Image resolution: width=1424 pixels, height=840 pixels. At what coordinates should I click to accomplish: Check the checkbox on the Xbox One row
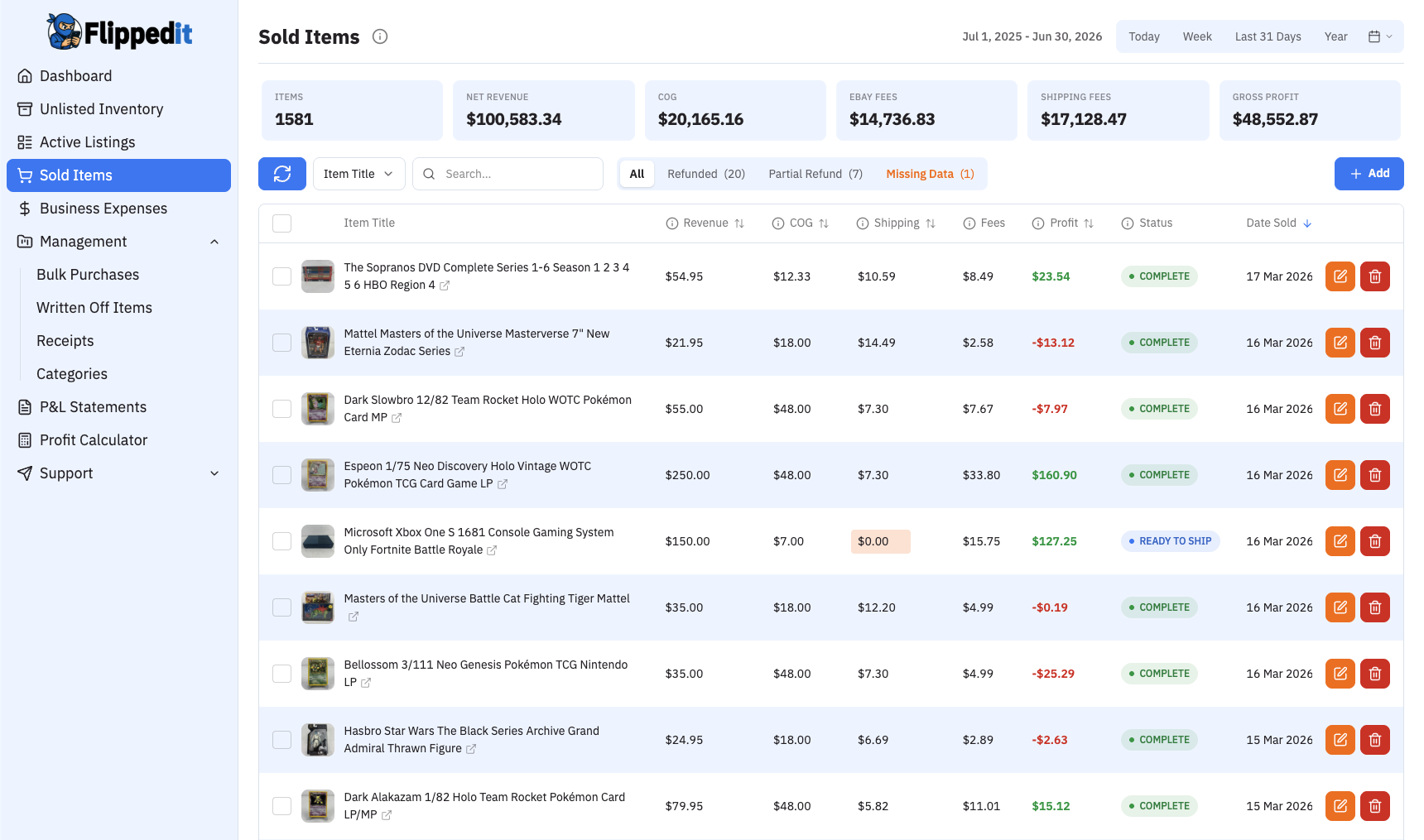pyautogui.click(x=281, y=541)
